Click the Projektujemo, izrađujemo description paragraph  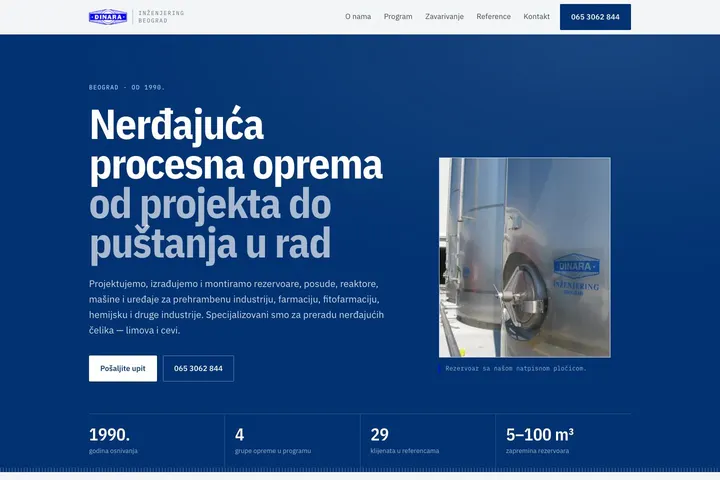coord(236,307)
